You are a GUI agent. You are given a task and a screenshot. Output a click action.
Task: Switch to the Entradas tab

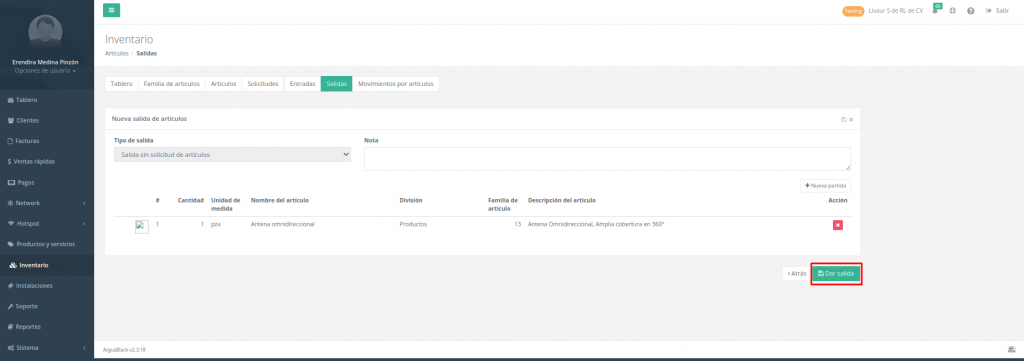coord(302,84)
